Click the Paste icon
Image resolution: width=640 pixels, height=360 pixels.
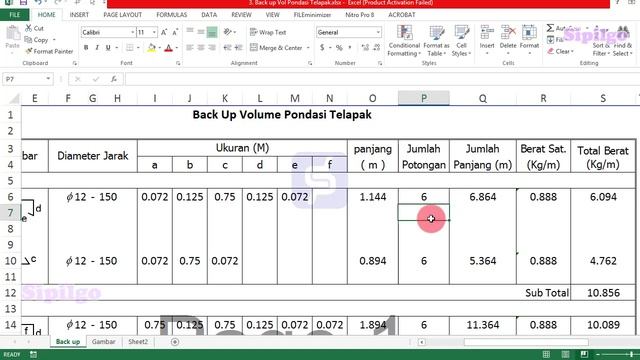[13, 33]
